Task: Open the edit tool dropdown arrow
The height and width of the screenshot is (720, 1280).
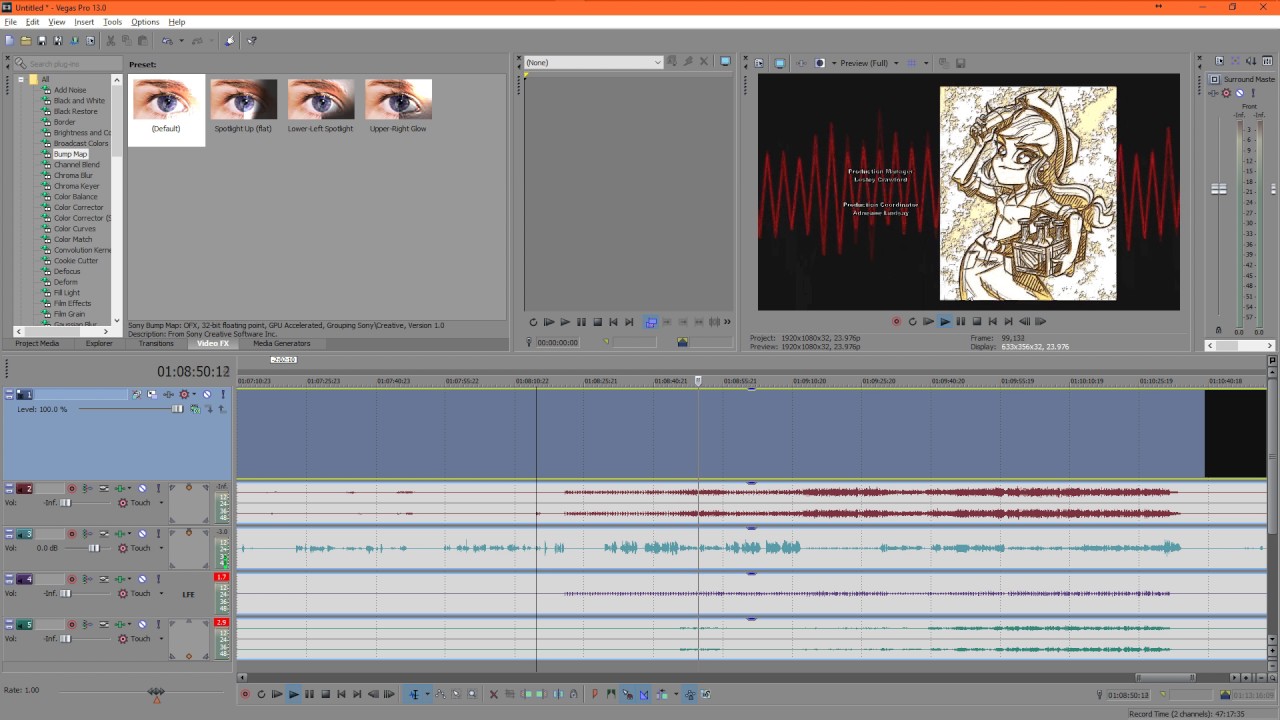Action: (x=428, y=694)
